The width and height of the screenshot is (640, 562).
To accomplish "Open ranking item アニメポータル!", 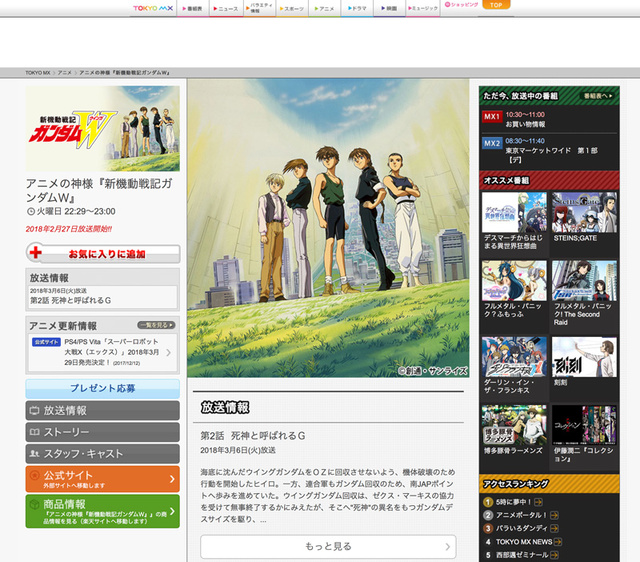I will [x=521, y=515].
